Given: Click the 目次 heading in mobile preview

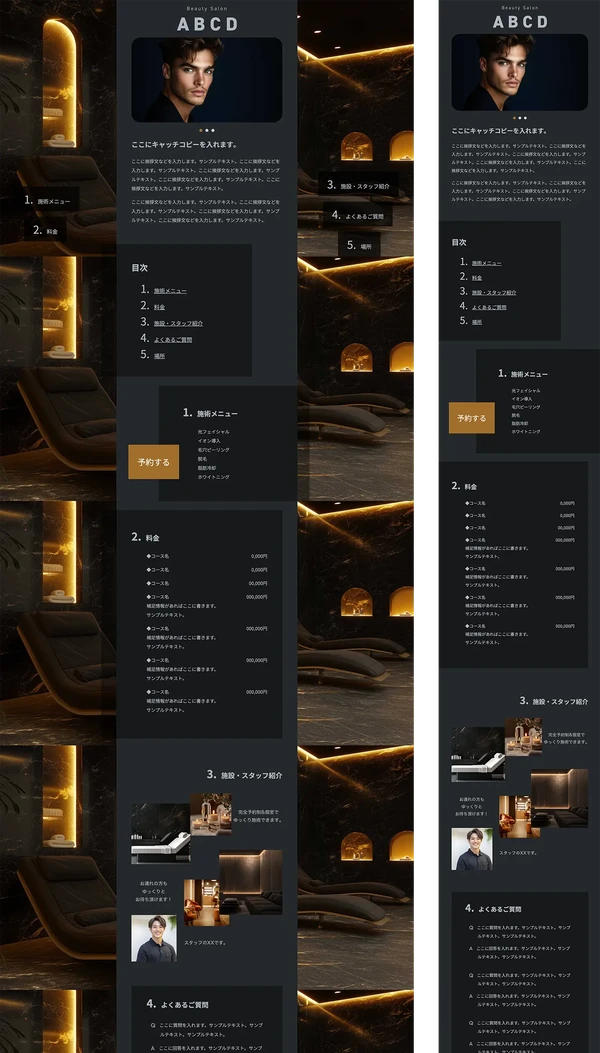Looking at the screenshot, I should 459,242.
